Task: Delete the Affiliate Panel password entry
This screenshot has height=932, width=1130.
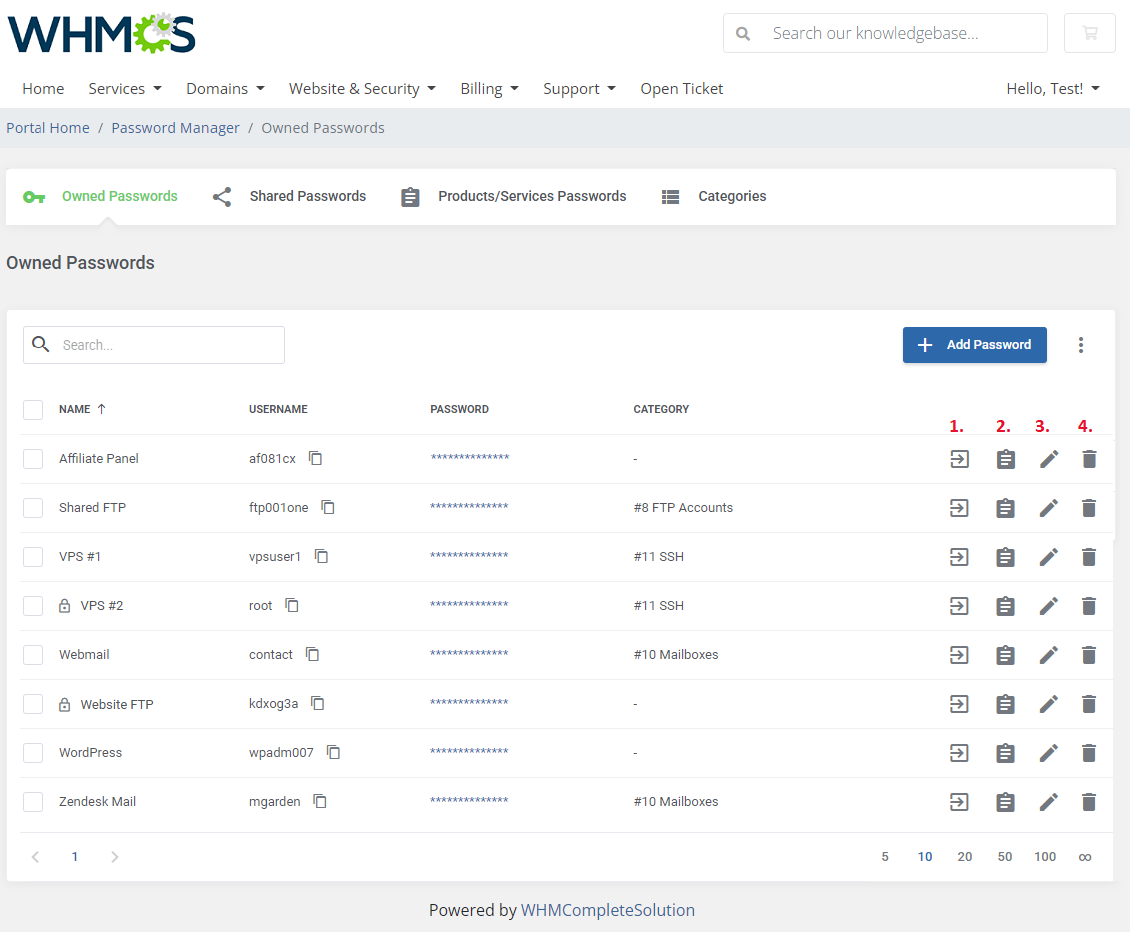Action: click(x=1089, y=459)
